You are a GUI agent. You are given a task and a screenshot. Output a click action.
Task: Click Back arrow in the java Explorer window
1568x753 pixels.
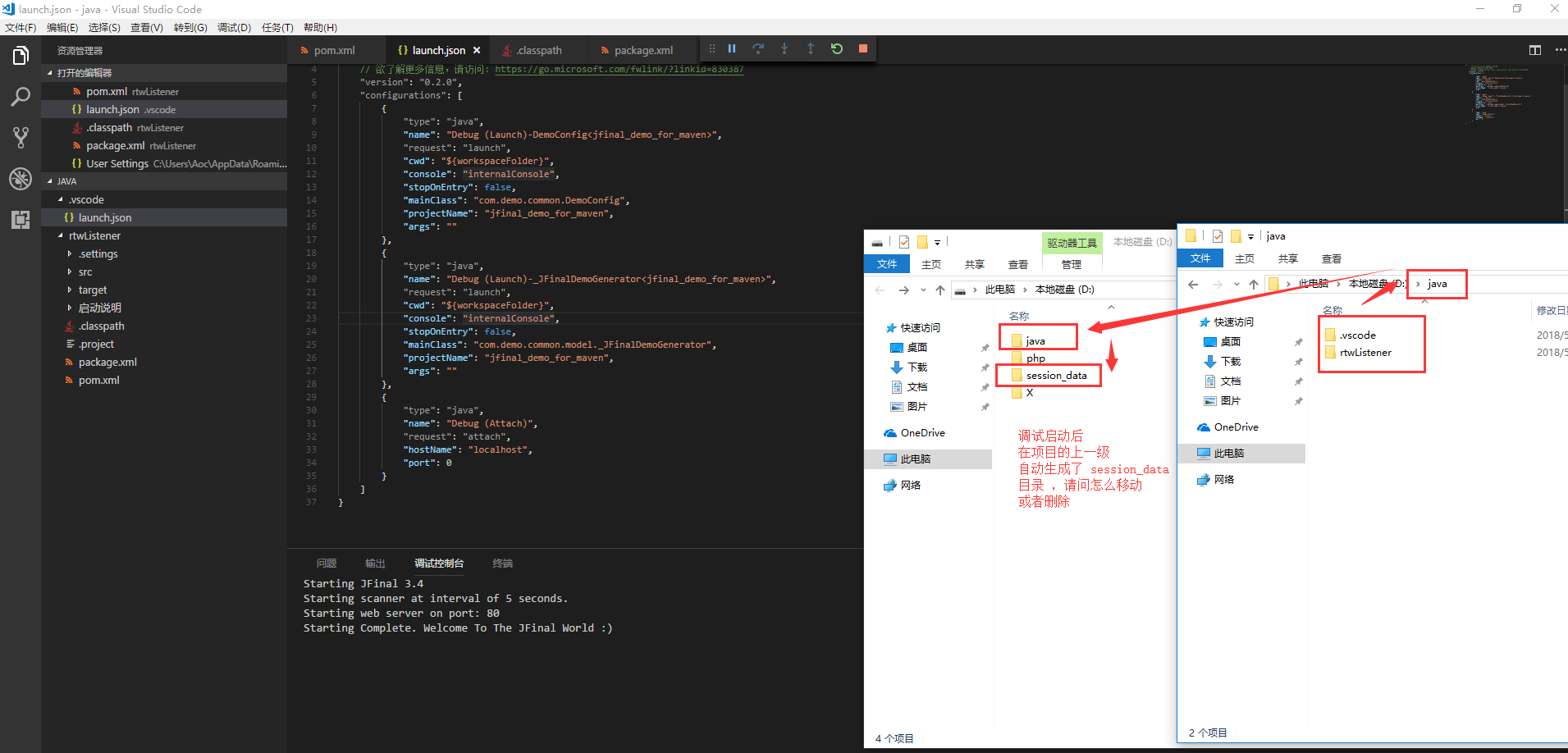click(1193, 285)
